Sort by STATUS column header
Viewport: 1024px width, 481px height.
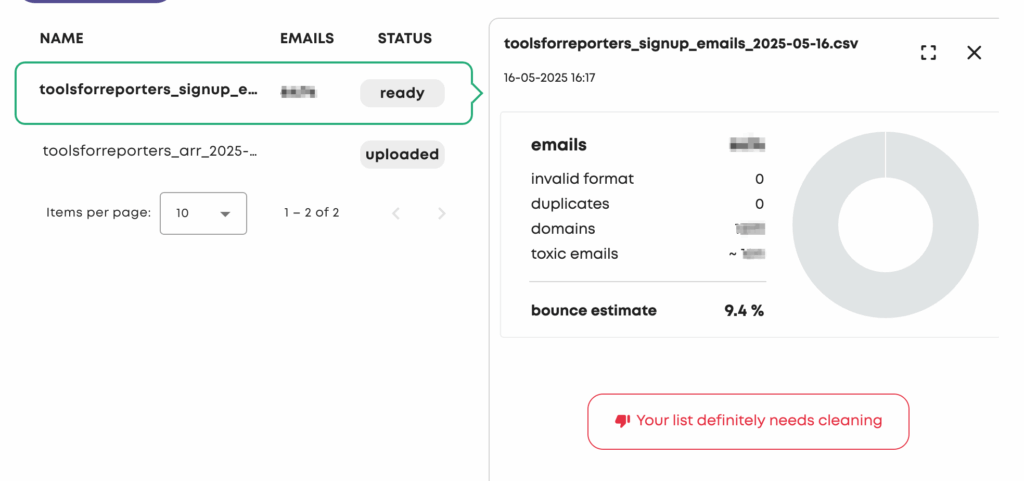coord(405,39)
